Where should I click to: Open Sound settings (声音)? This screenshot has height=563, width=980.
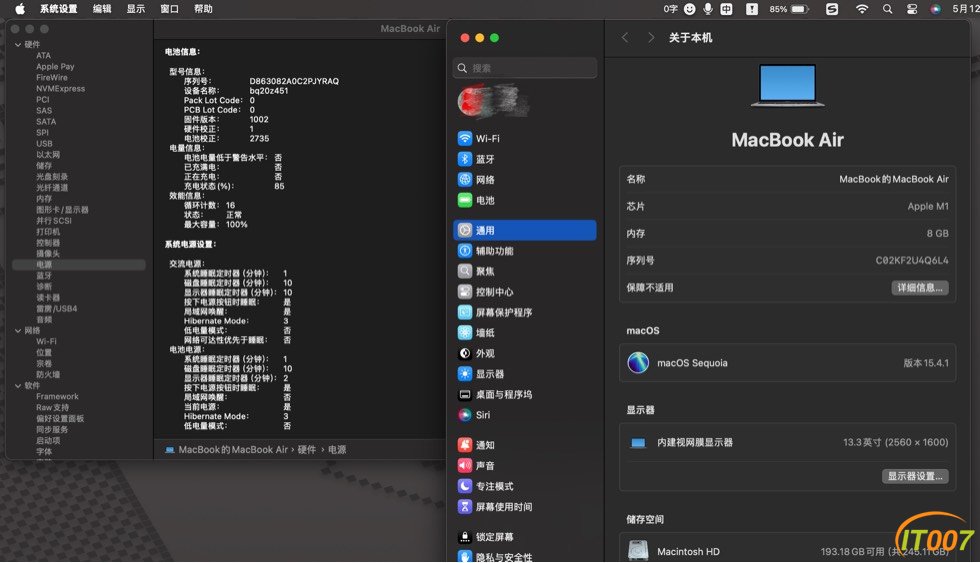(x=524, y=466)
